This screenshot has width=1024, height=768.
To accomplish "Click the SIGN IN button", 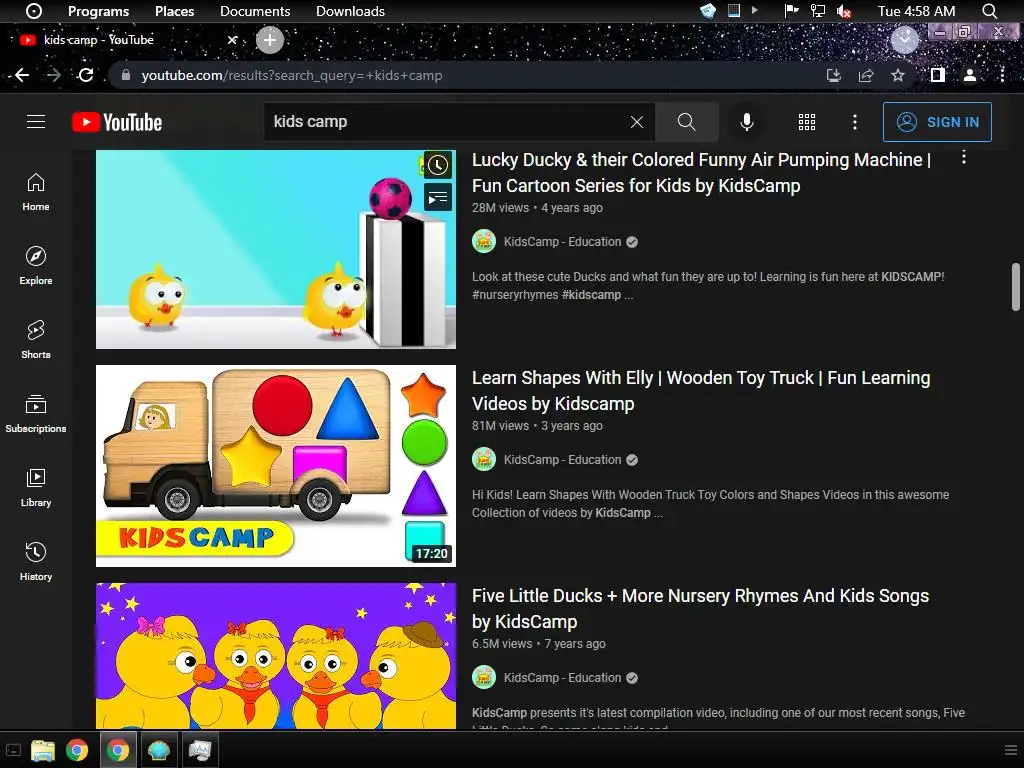I will (937, 122).
